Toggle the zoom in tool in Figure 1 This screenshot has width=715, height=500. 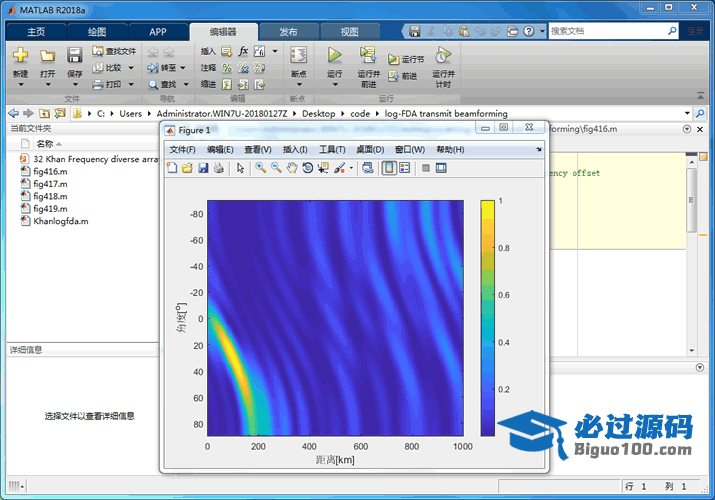[x=260, y=168]
